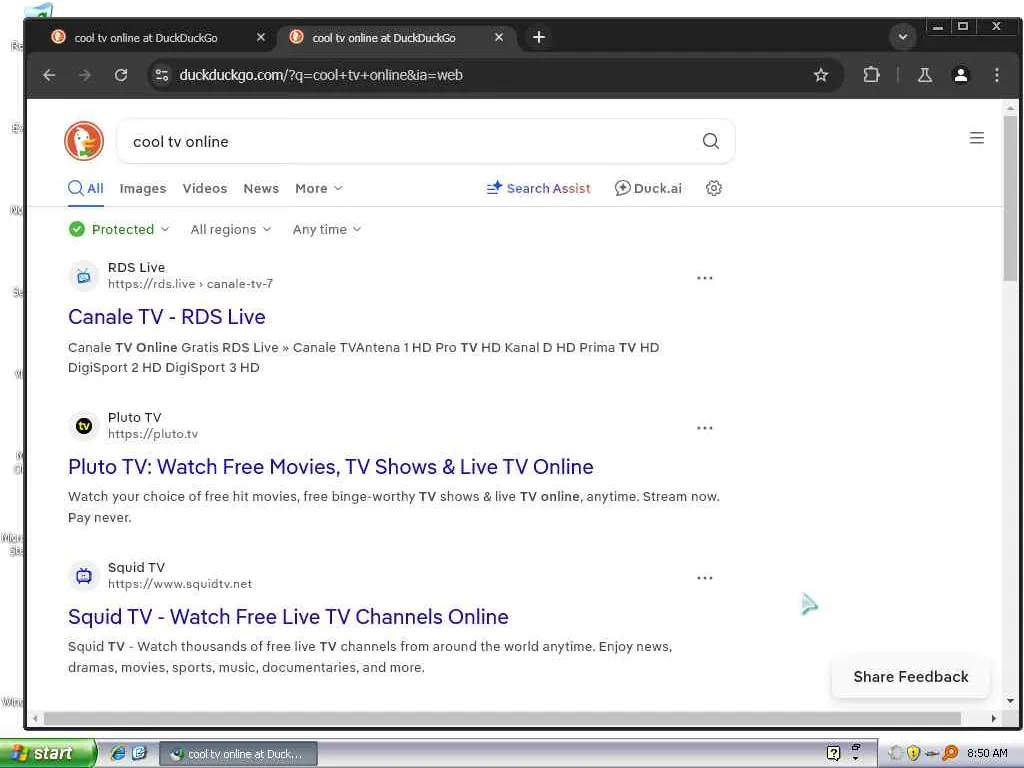Screen dimensions: 1024x768
Task: Open the help icon in the taskbar
Action: coord(833,753)
